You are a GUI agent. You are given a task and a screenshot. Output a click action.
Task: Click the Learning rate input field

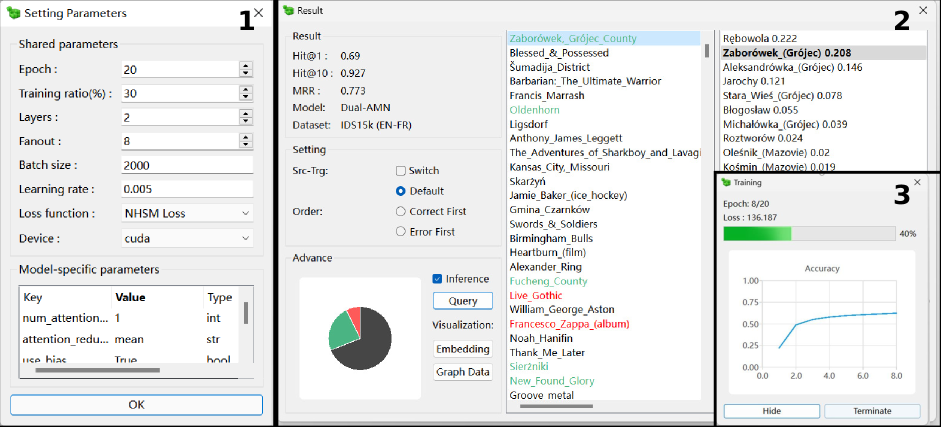(x=187, y=189)
